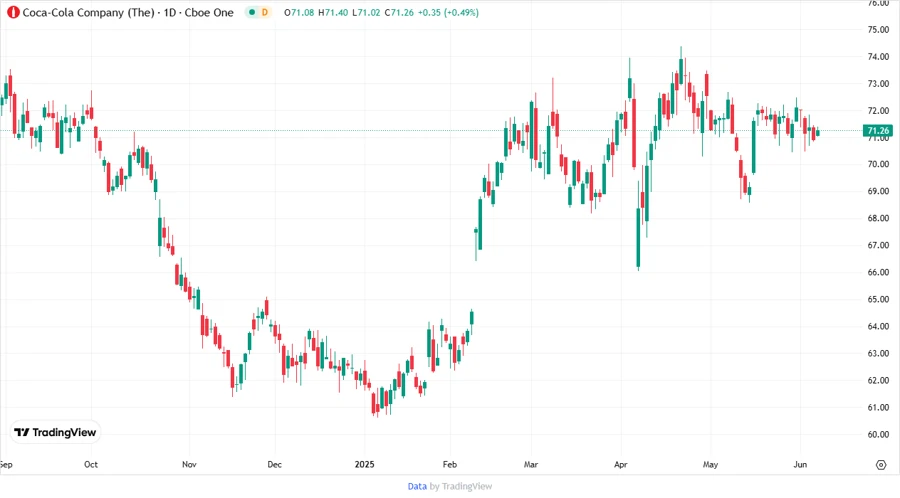The width and height of the screenshot is (900, 498).
Task: Click the 66.00 price axis label
Action: click(x=878, y=273)
